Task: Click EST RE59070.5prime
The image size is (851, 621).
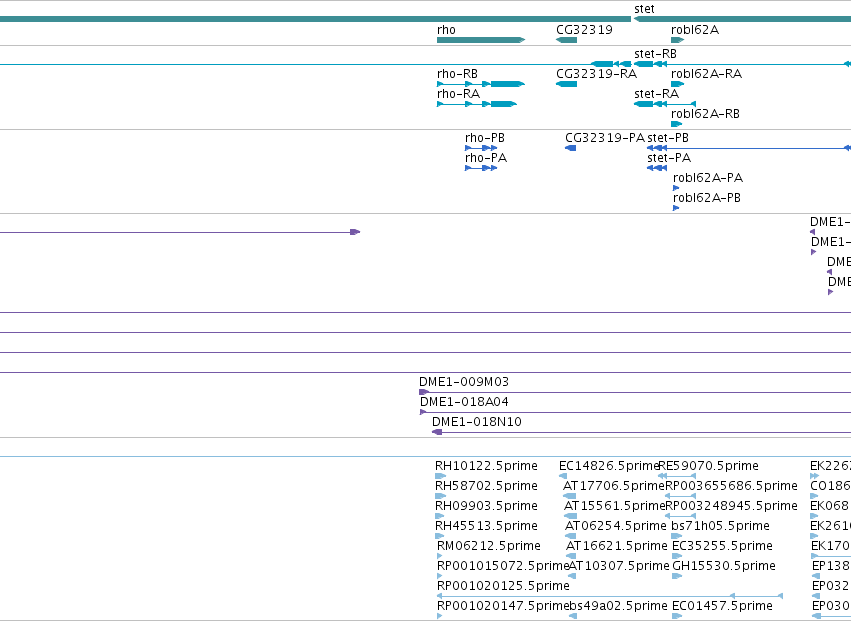Action: (x=677, y=476)
